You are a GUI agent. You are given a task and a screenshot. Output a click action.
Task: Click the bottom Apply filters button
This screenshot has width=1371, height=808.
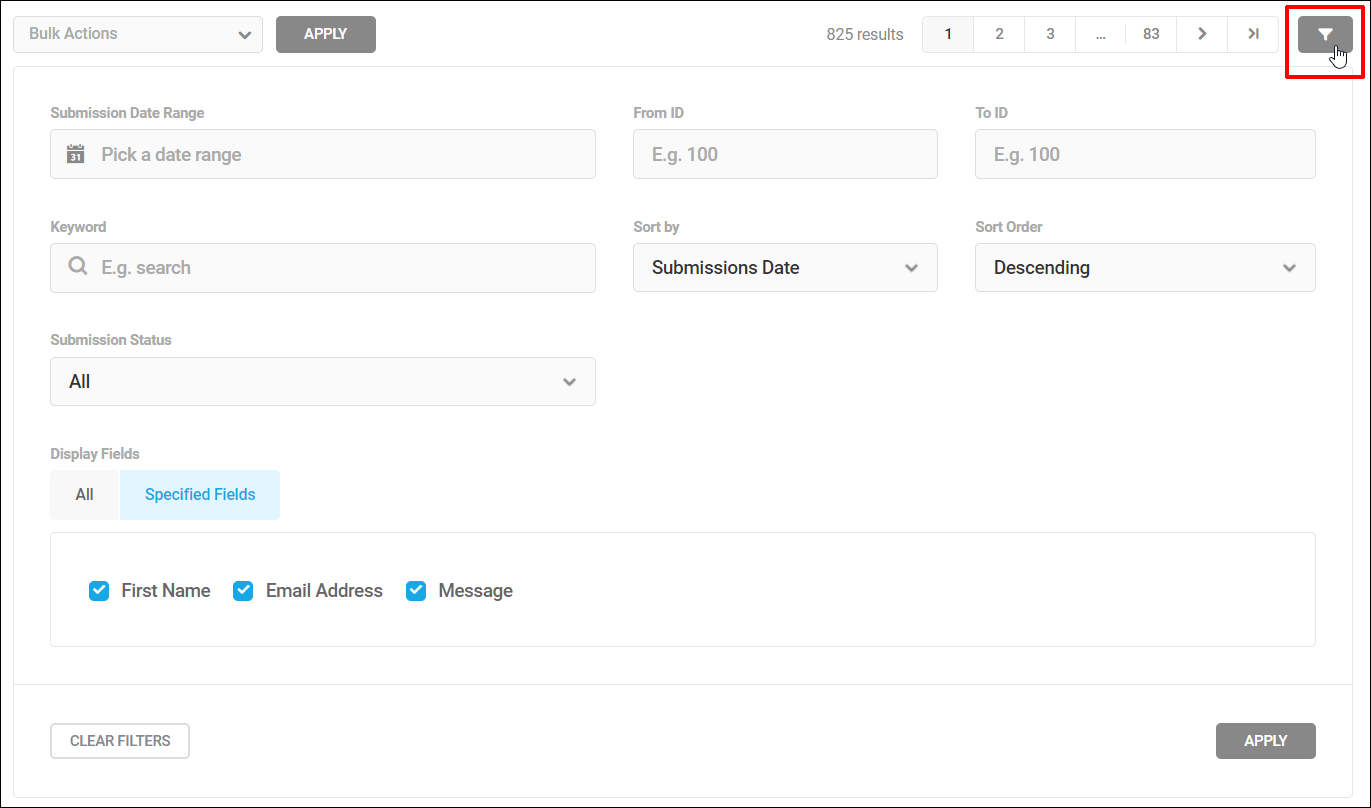point(1266,741)
